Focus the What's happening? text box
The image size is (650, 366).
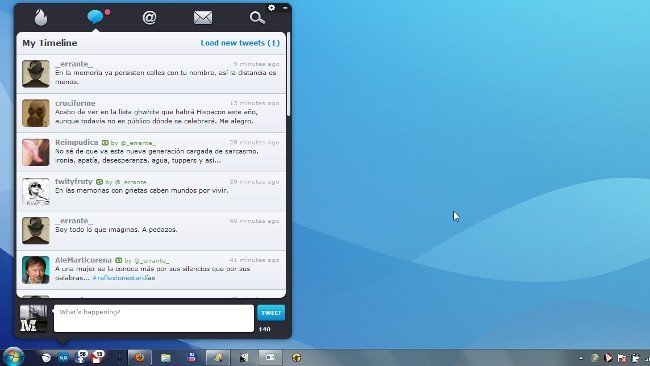(x=154, y=318)
